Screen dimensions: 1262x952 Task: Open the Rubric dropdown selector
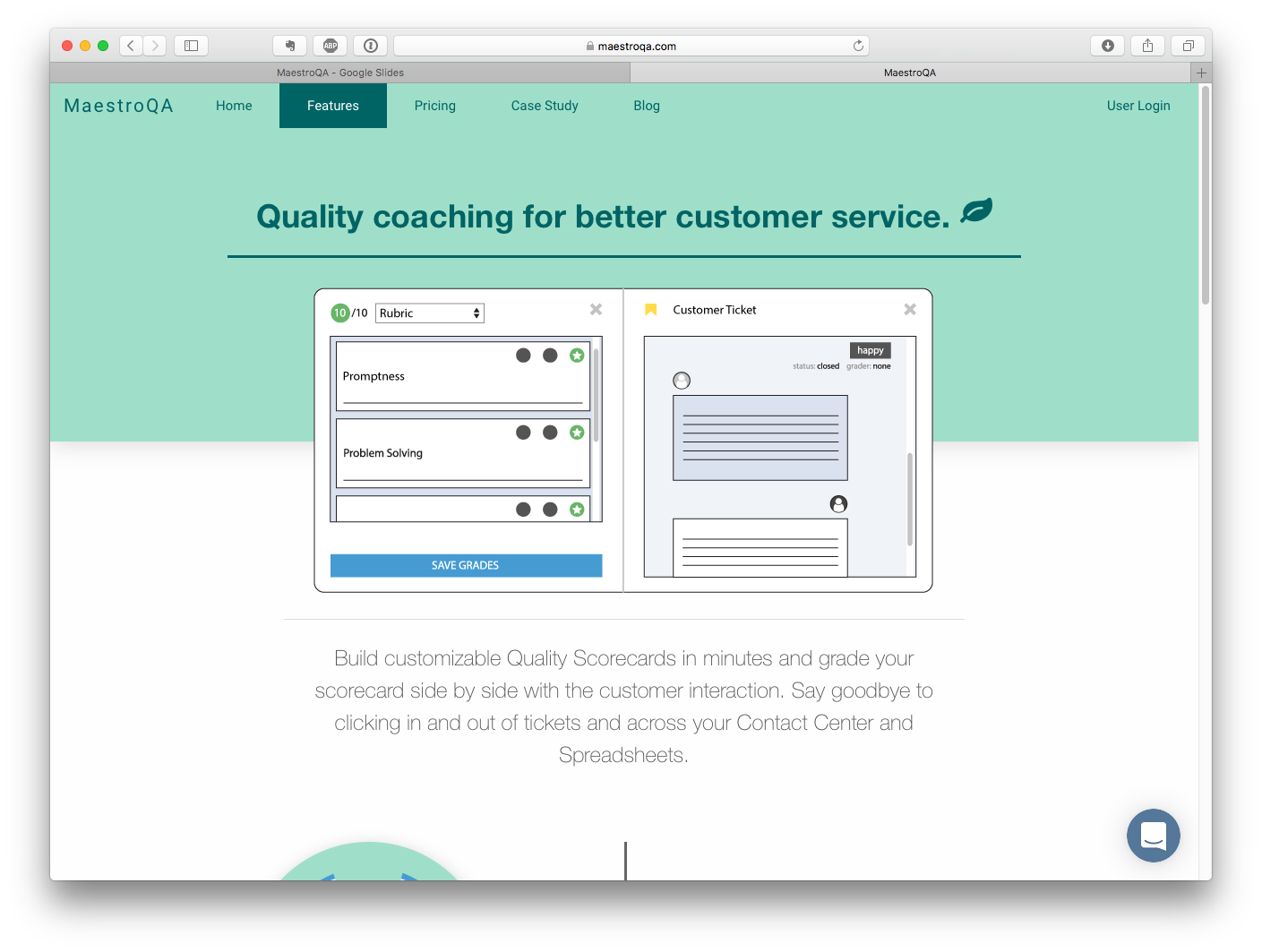click(x=430, y=313)
